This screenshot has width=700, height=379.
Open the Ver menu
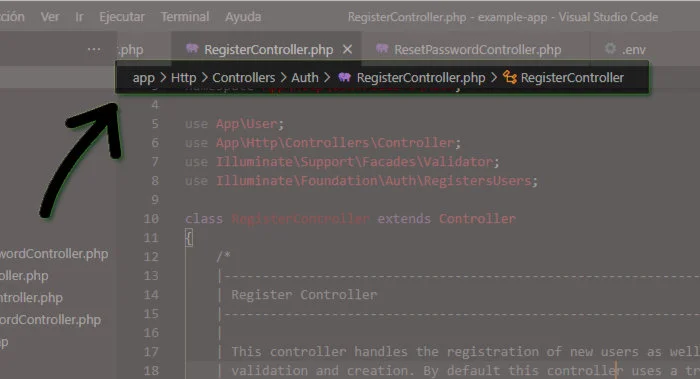(x=50, y=17)
